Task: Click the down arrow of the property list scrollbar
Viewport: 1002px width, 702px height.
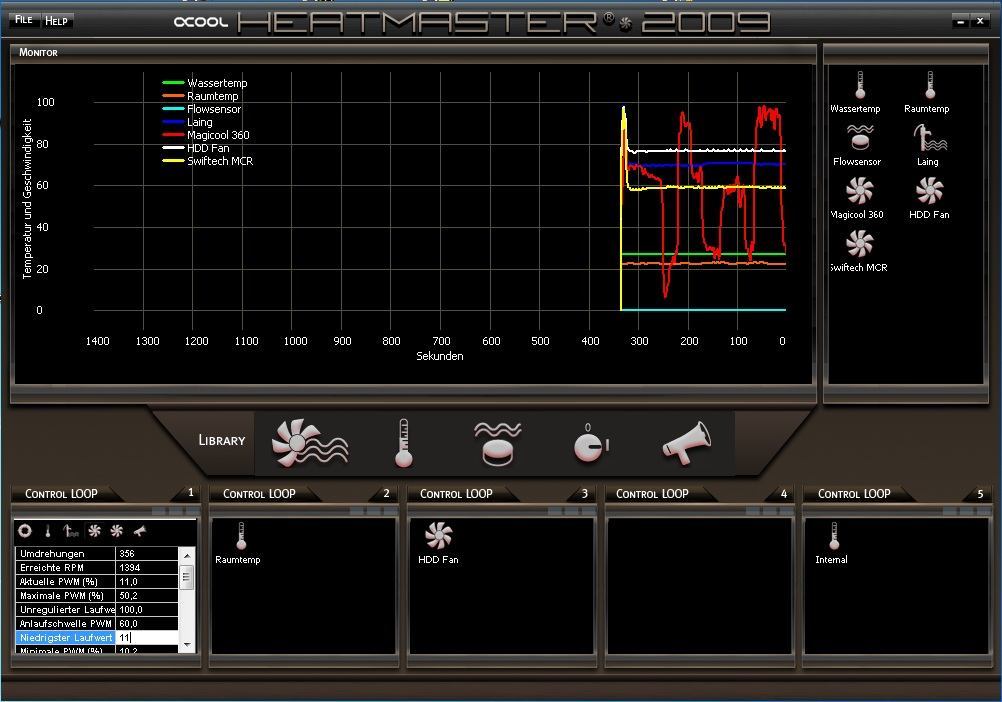Action: pos(187,645)
